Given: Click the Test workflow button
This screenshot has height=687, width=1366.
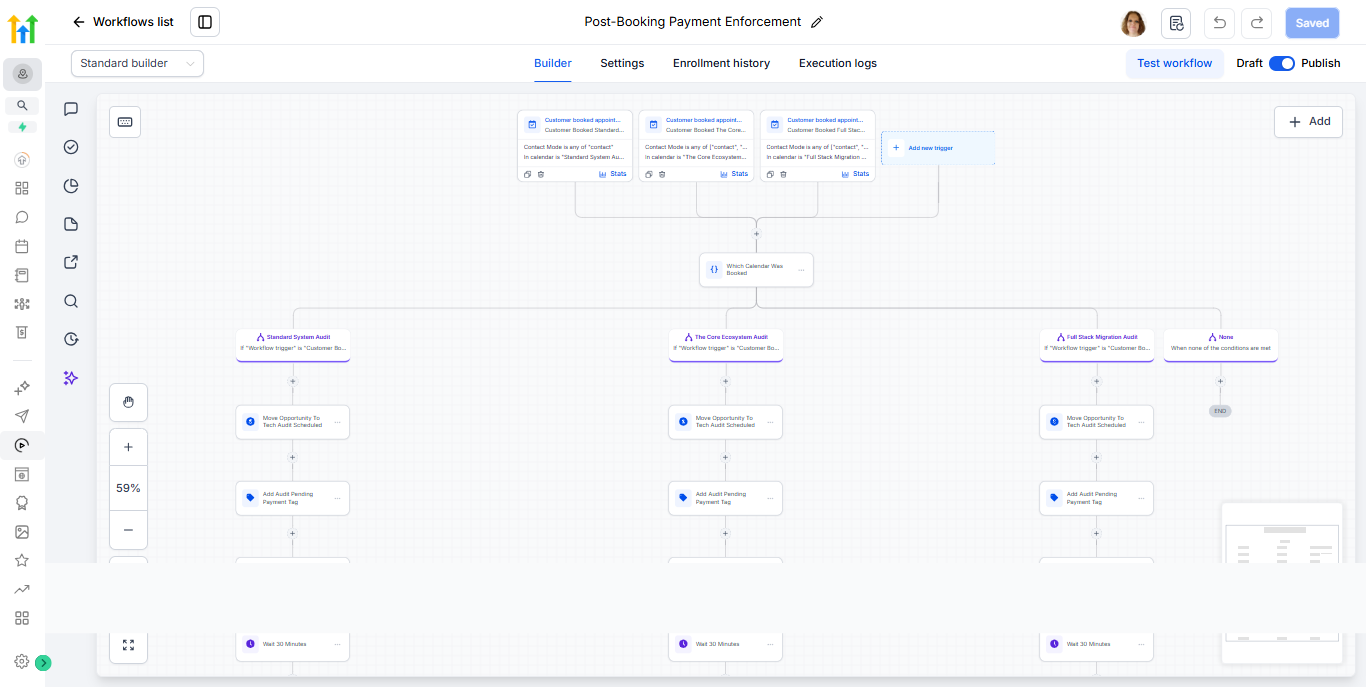Looking at the screenshot, I should pos(1174,63).
